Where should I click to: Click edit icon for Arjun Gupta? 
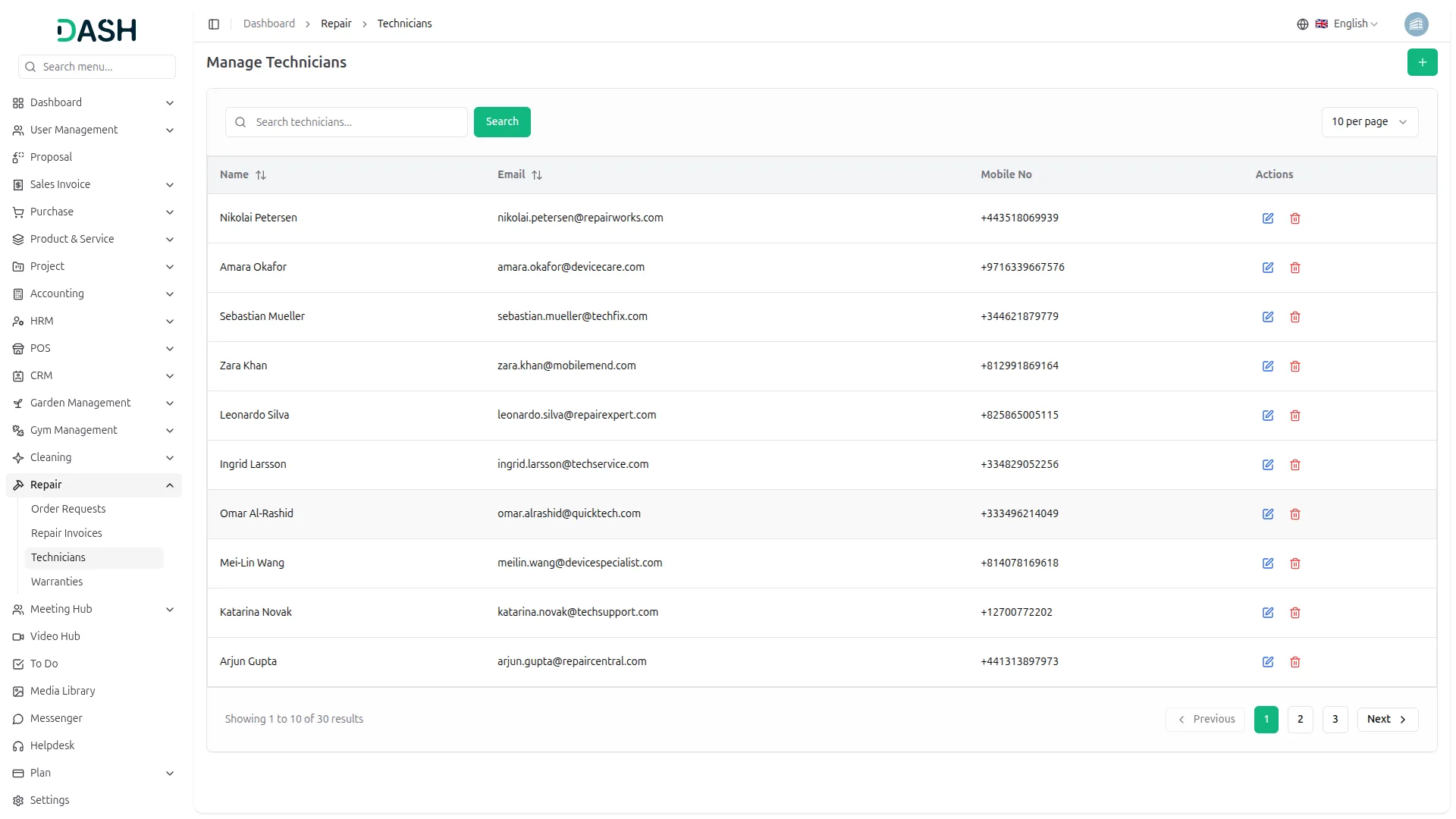[x=1267, y=662]
